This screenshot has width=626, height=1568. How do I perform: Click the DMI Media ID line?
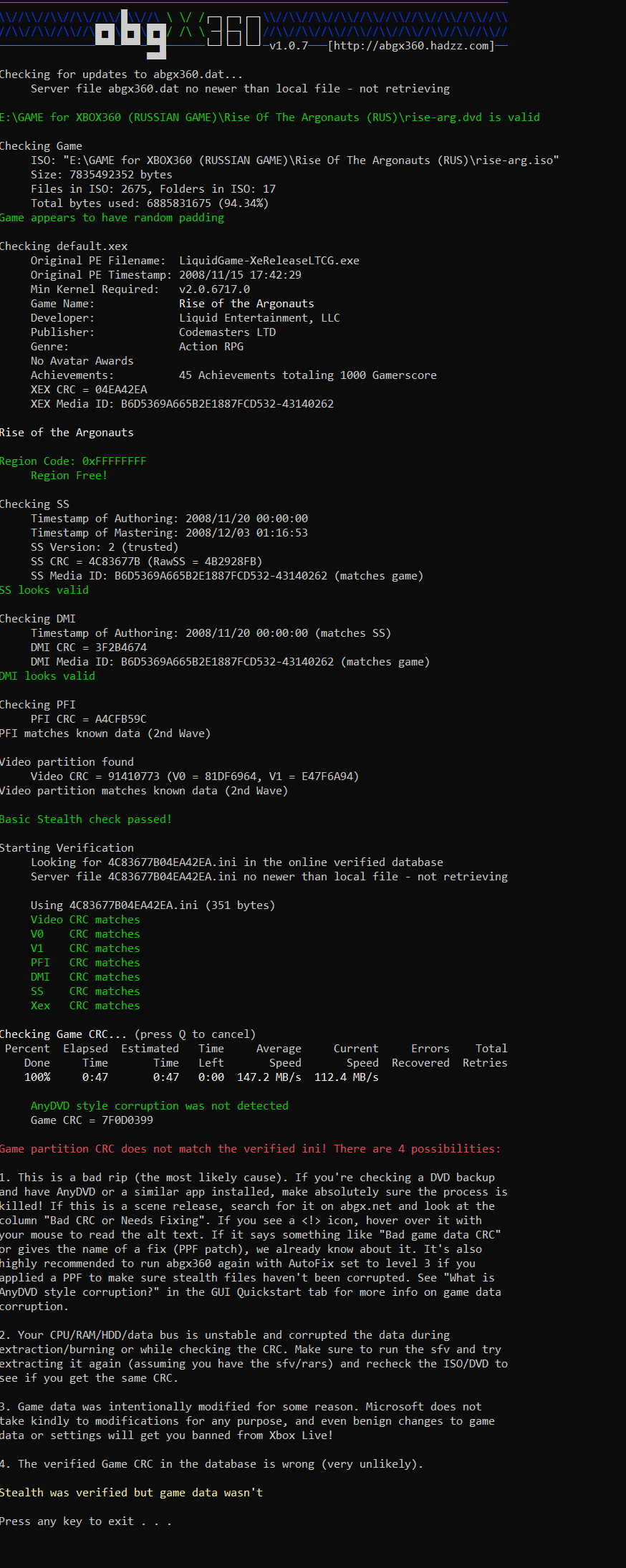tap(230, 662)
